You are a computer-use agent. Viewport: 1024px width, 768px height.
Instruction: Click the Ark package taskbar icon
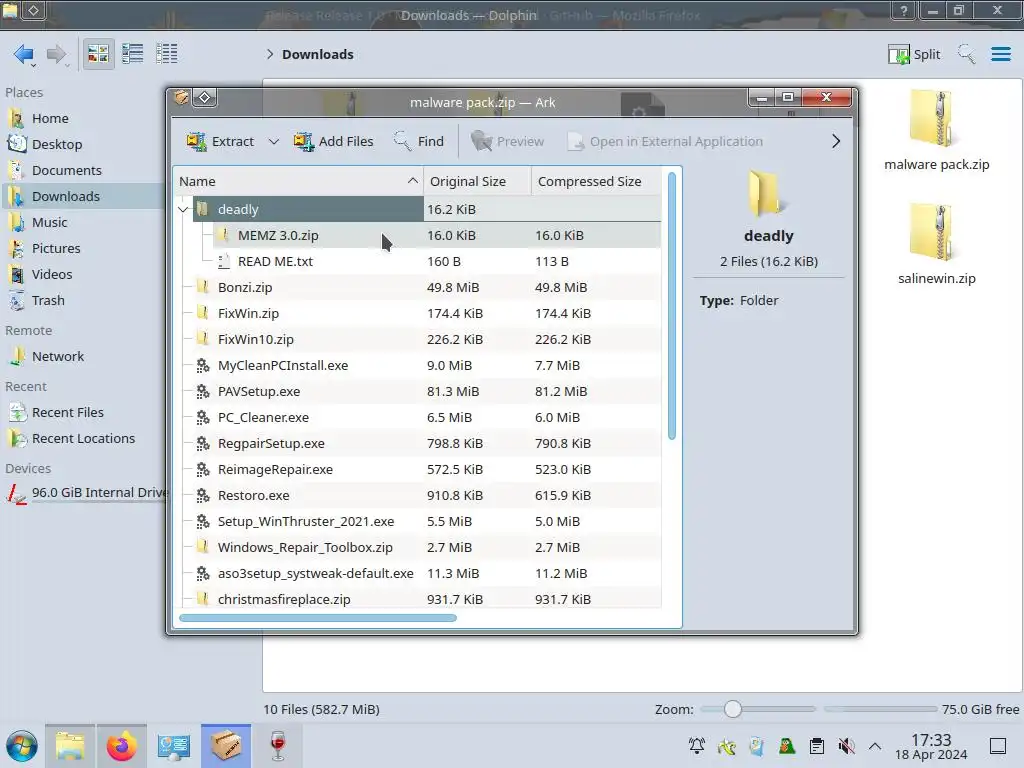(225, 746)
